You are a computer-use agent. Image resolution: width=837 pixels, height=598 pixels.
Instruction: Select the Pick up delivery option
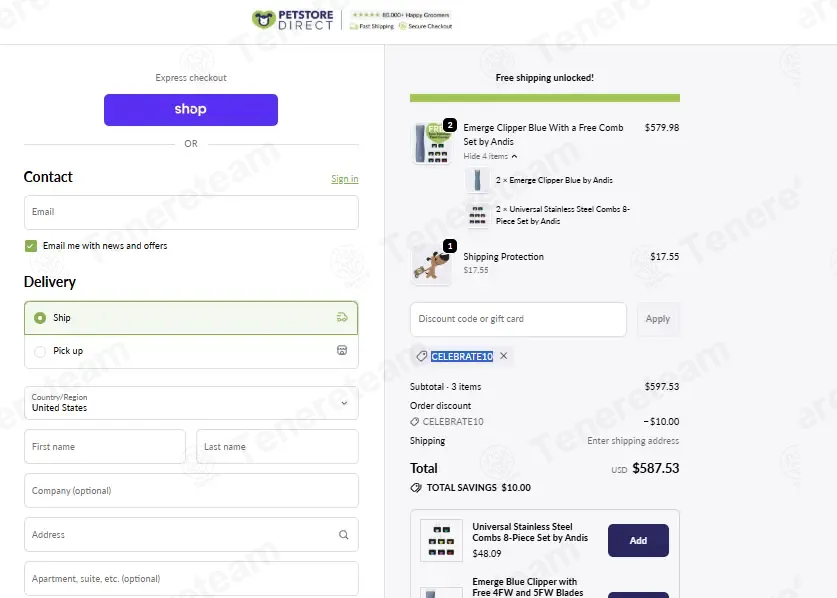[191, 351]
